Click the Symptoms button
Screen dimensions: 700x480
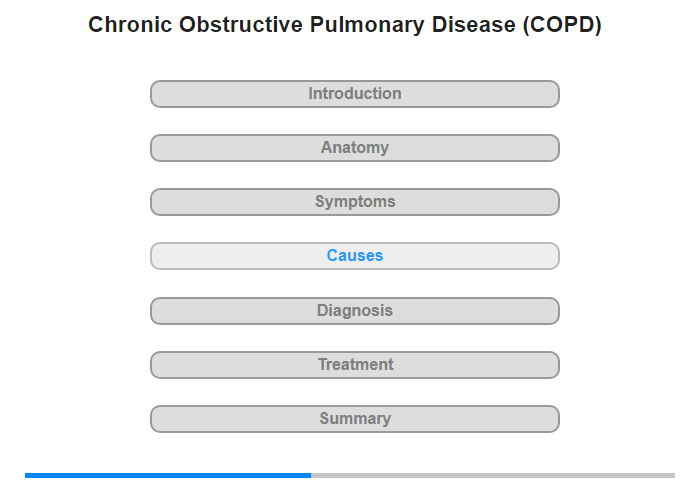pyautogui.click(x=354, y=202)
